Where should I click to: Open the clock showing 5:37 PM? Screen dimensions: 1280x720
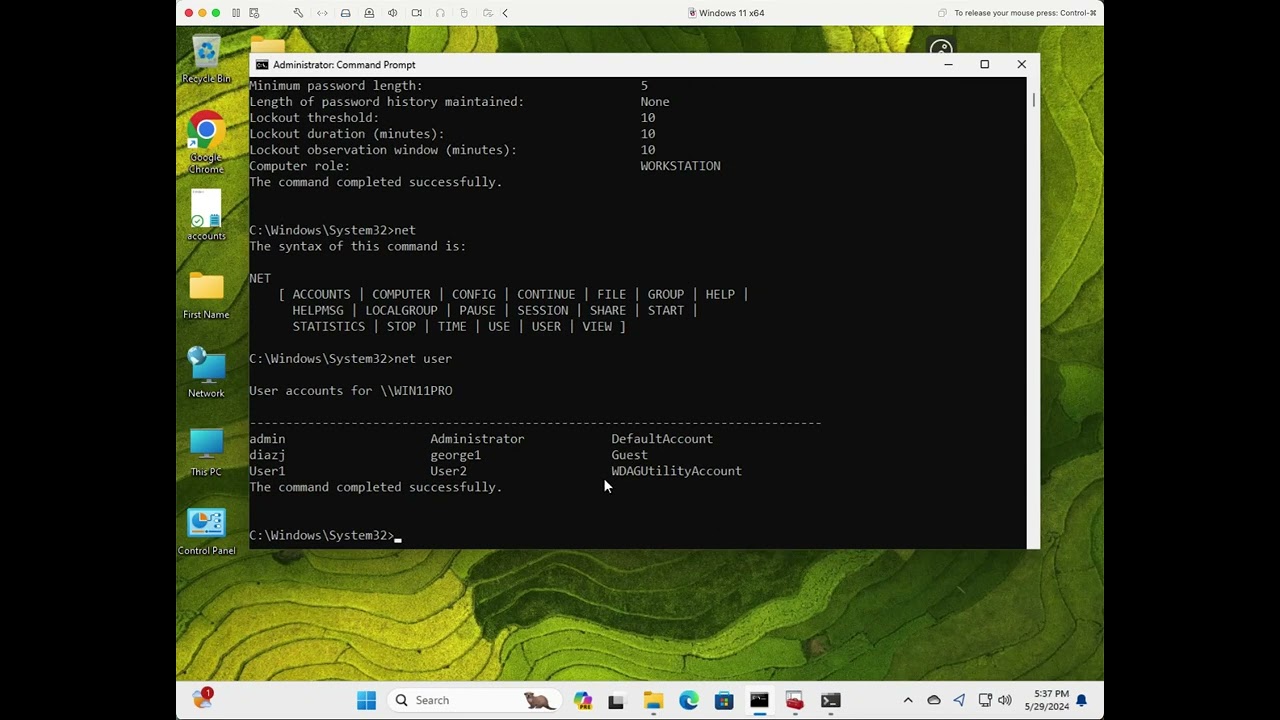pos(1045,700)
